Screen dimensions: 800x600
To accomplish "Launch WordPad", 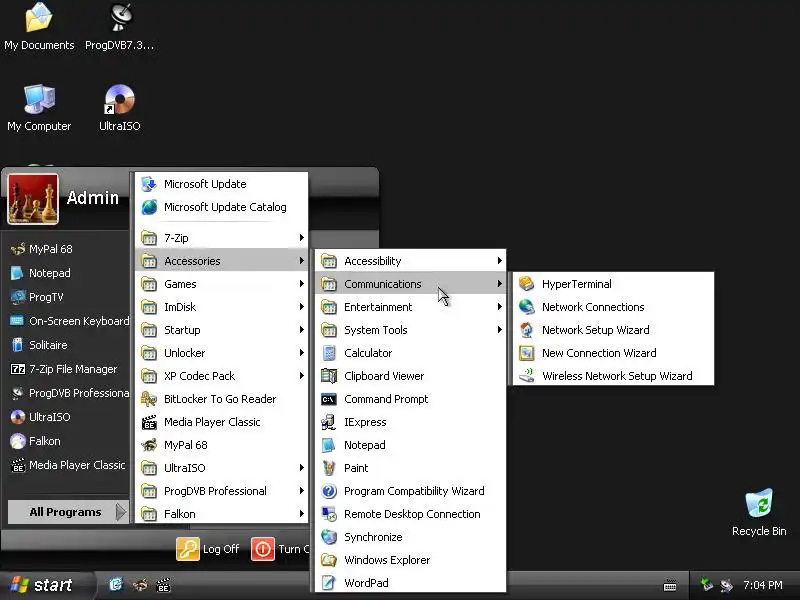I will pos(410,583).
